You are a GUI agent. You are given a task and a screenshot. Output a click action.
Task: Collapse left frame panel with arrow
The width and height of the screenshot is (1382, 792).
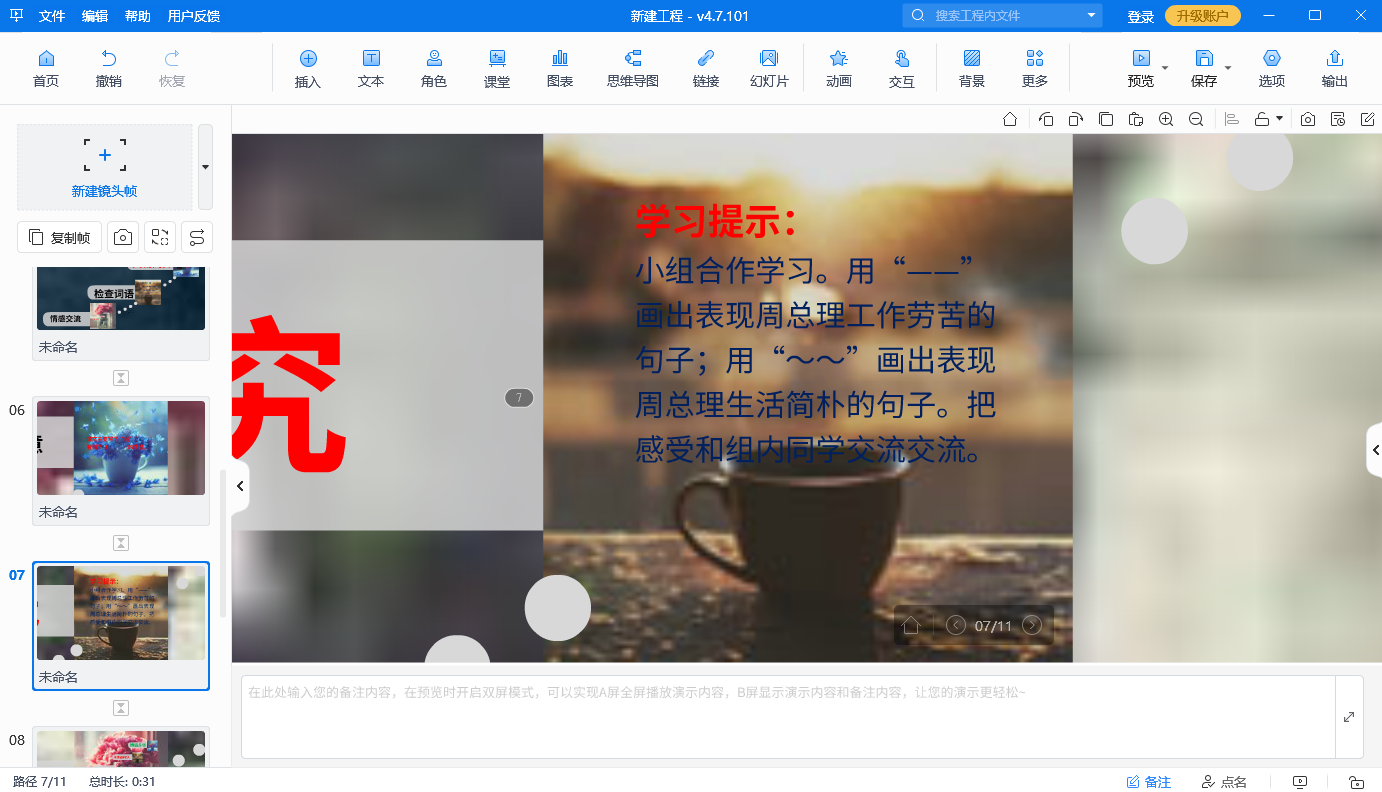point(240,486)
